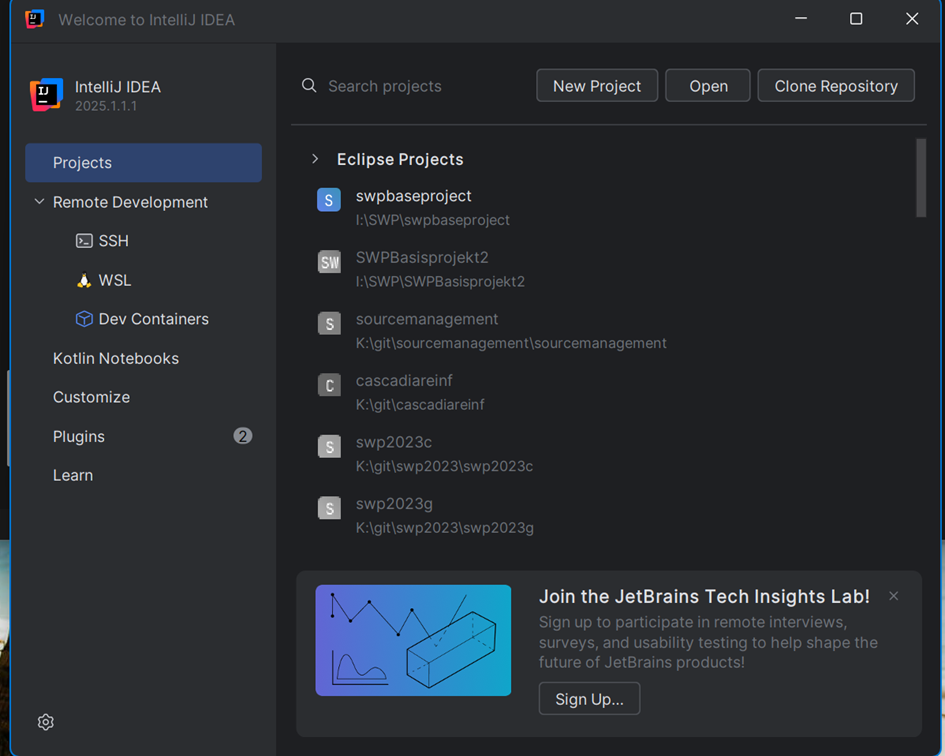
Task: Click the WSL penguin icon
Action: click(x=84, y=281)
